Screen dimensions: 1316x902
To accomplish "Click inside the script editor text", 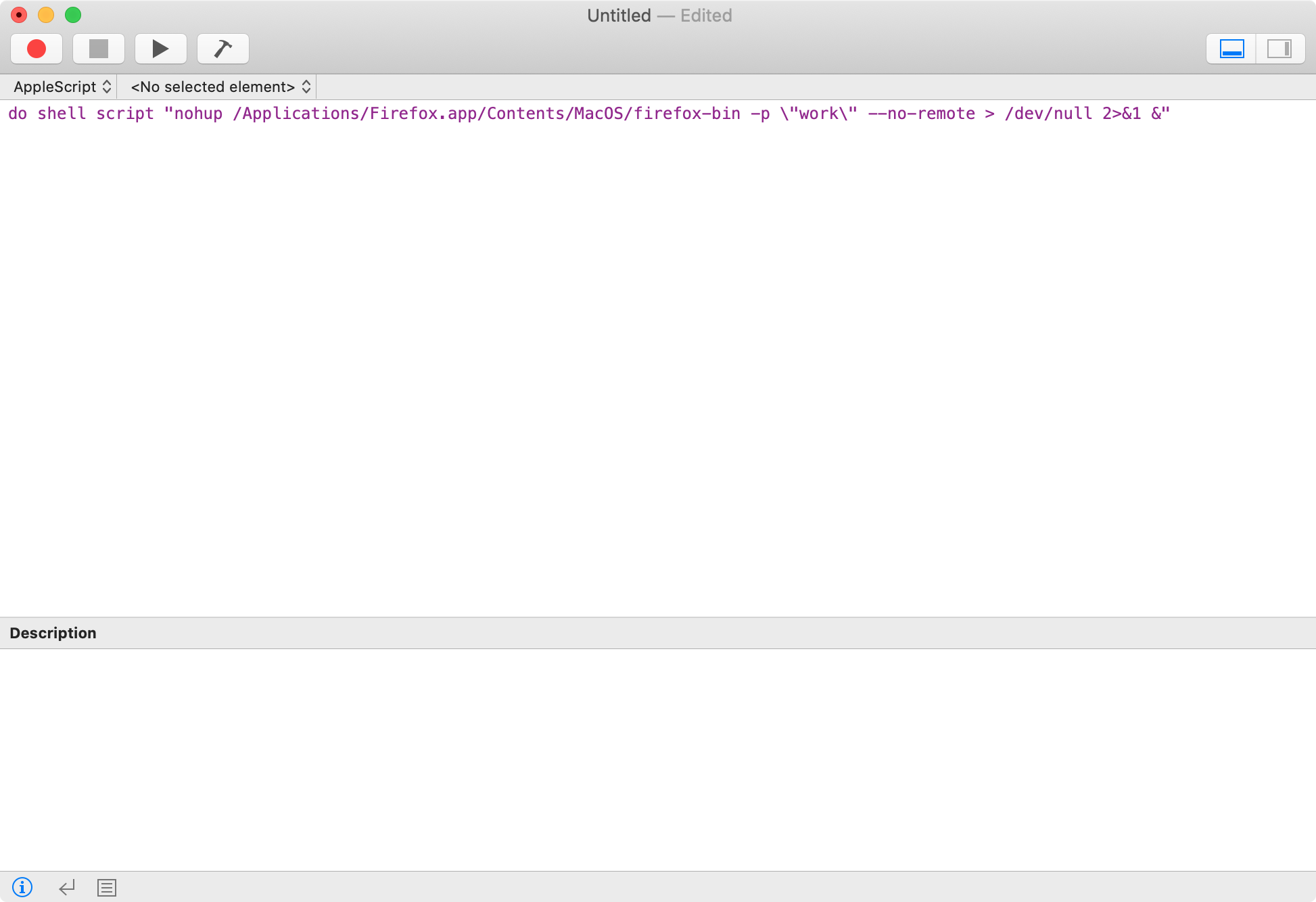I will pyautogui.click(x=658, y=358).
